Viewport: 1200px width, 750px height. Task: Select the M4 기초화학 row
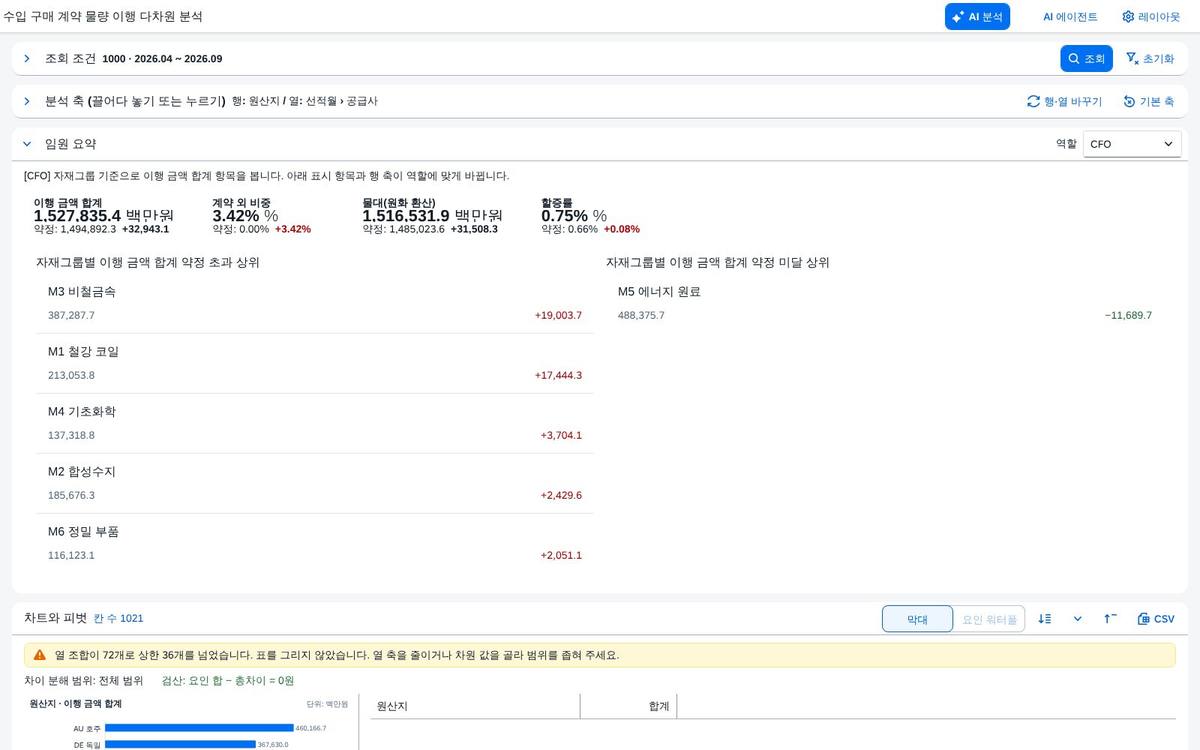314,423
